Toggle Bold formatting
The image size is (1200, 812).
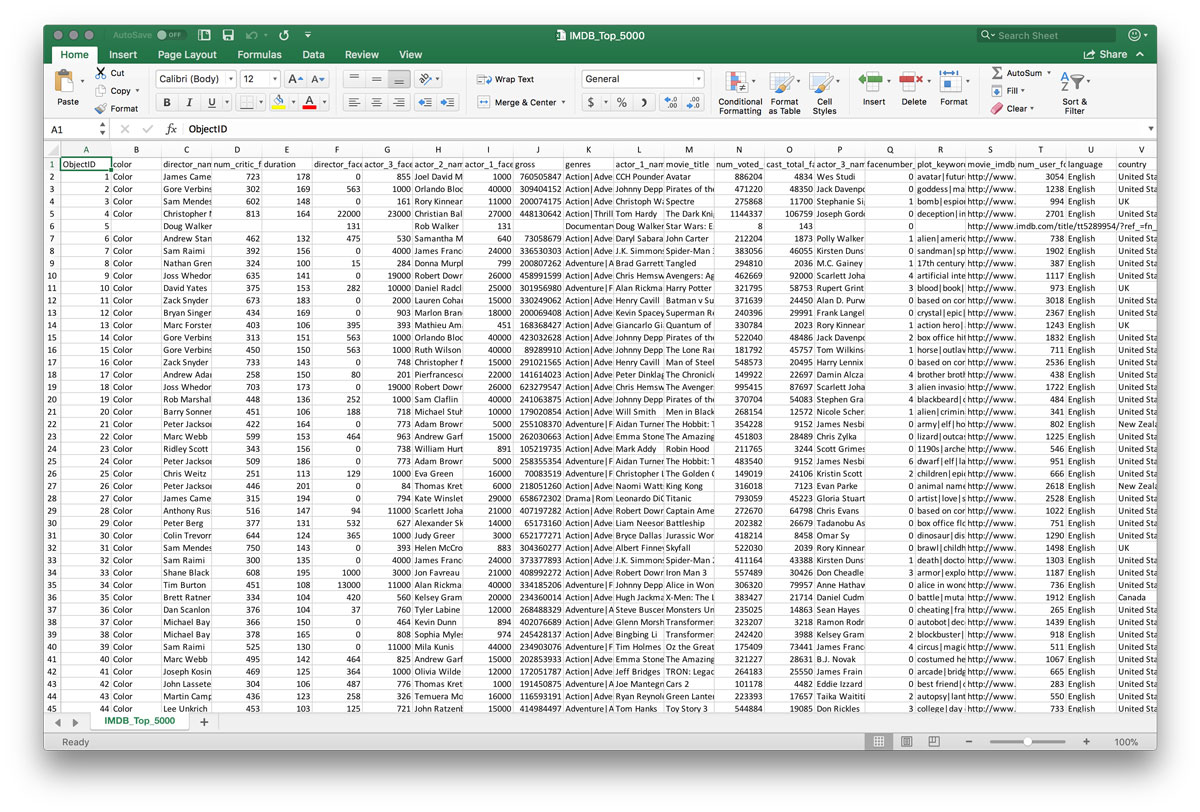point(166,102)
